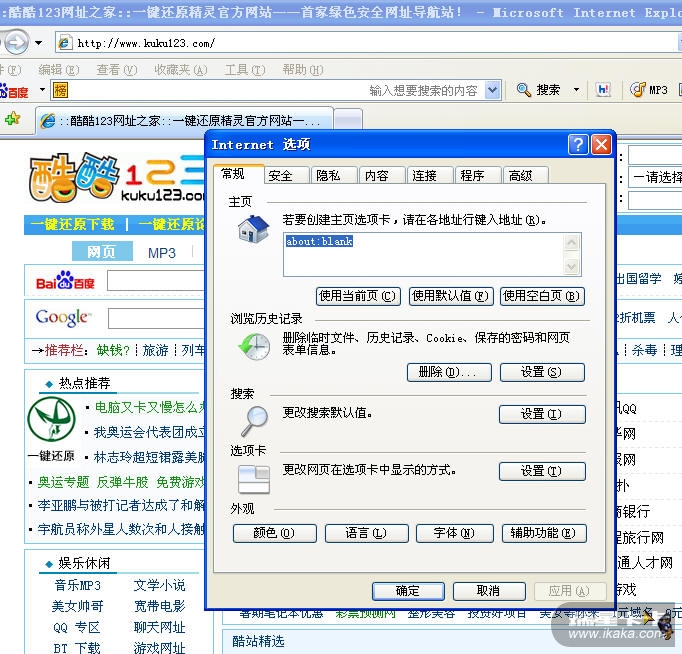The width and height of the screenshot is (682, 654).
Task: Switch to the 高级 tab
Action: (x=526, y=175)
